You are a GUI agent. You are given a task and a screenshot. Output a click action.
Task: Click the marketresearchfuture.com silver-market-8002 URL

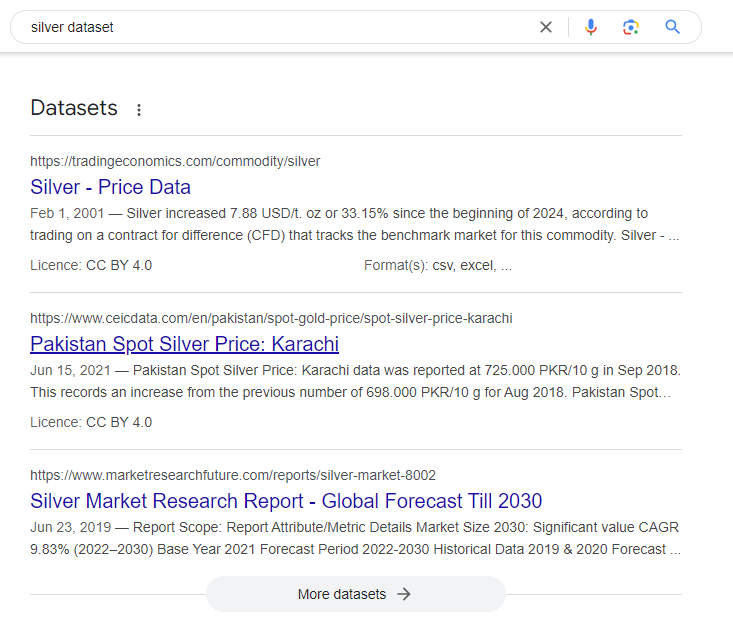[x=233, y=475]
